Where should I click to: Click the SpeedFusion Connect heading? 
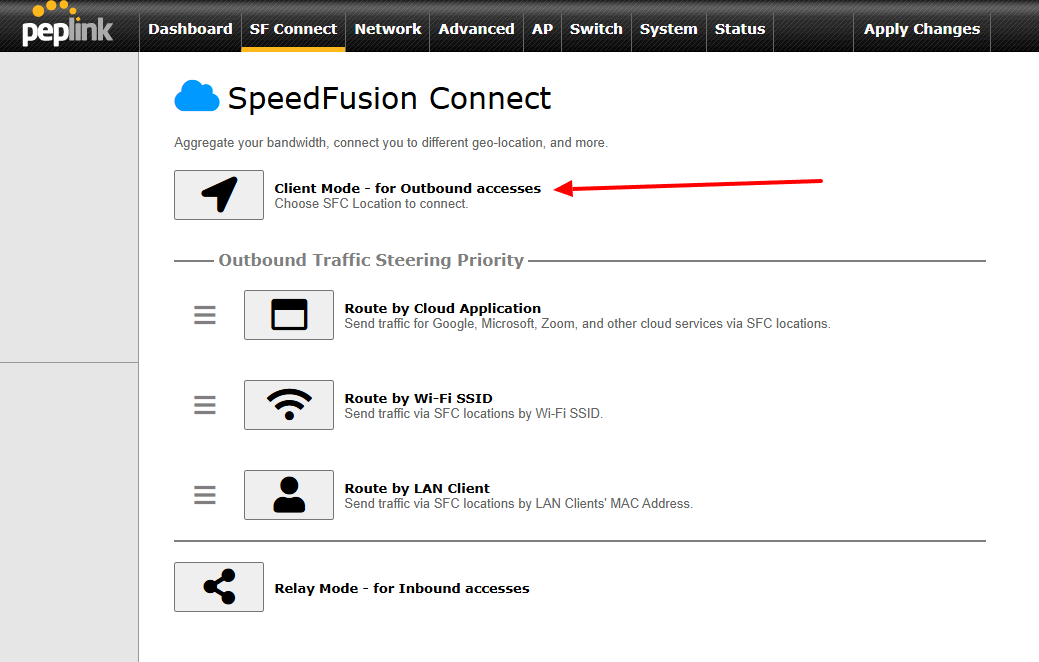pos(389,99)
